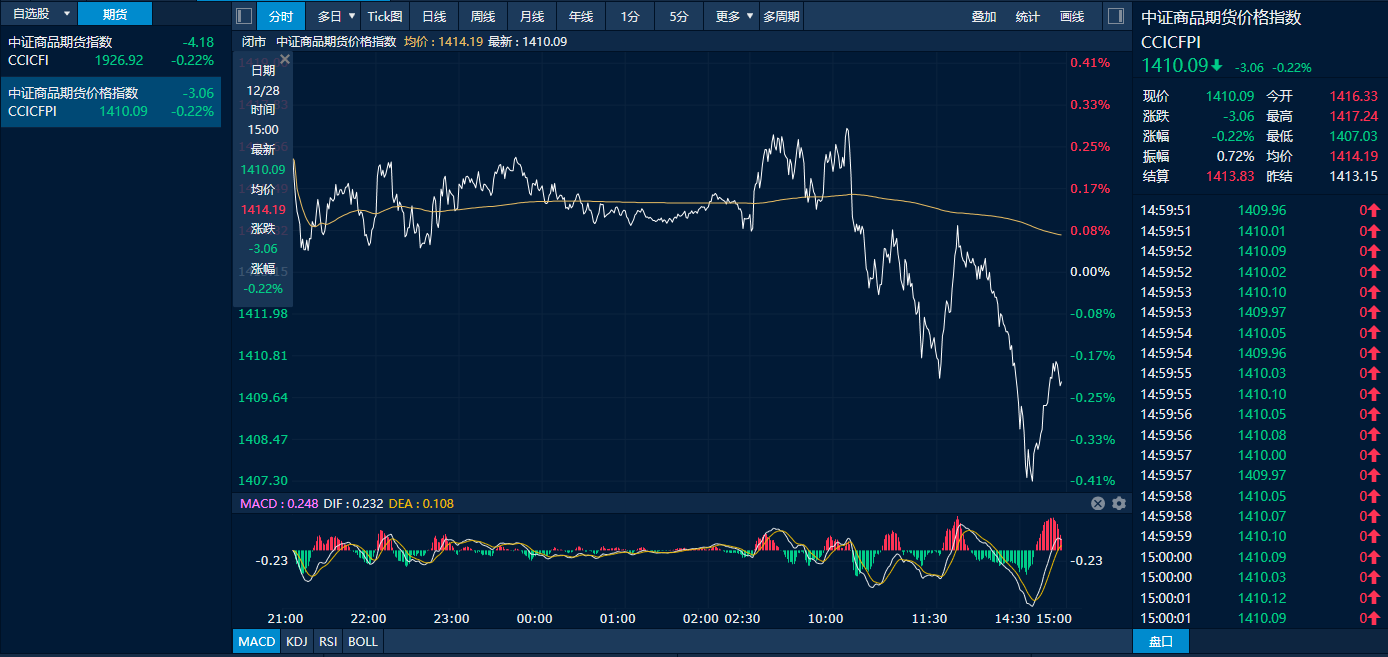Screen dimensions: 1388x657
Task: Click the 统计 statistics button
Action: tap(1027, 16)
